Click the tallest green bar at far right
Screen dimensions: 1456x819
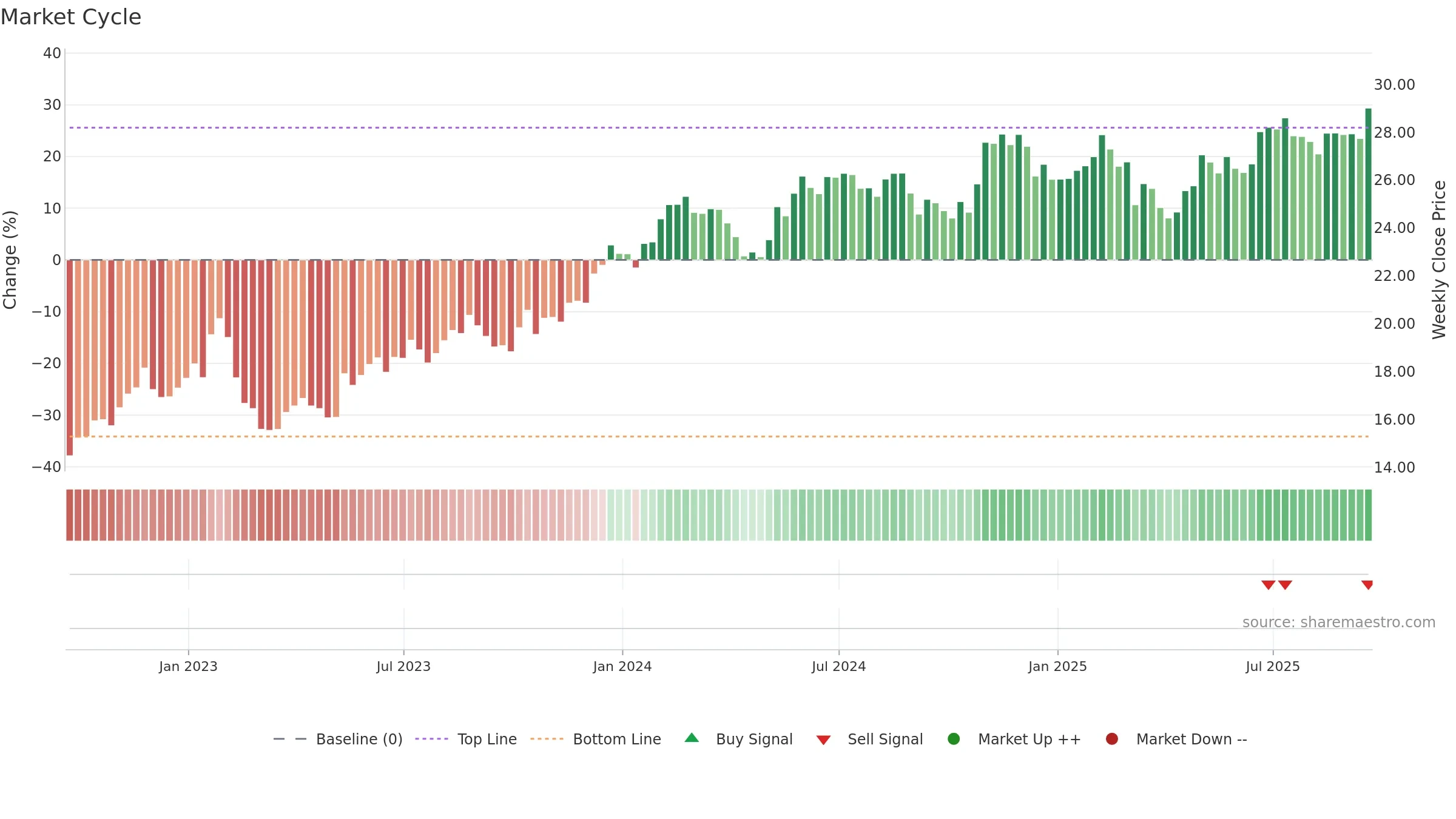[1368, 184]
